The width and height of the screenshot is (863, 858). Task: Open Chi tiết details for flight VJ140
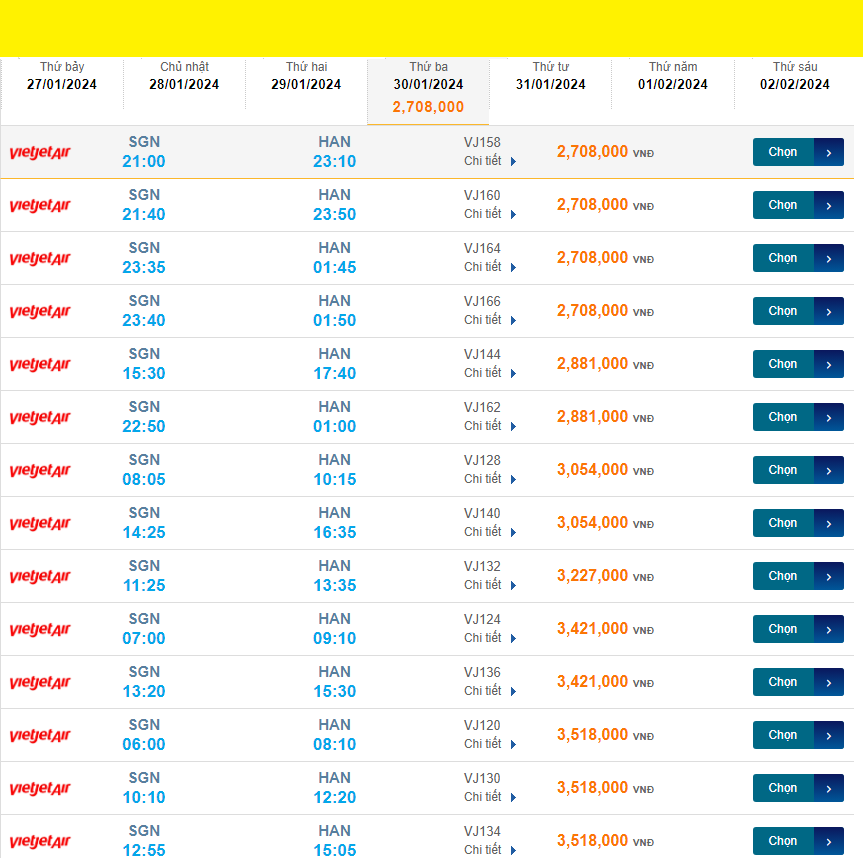pos(490,532)
